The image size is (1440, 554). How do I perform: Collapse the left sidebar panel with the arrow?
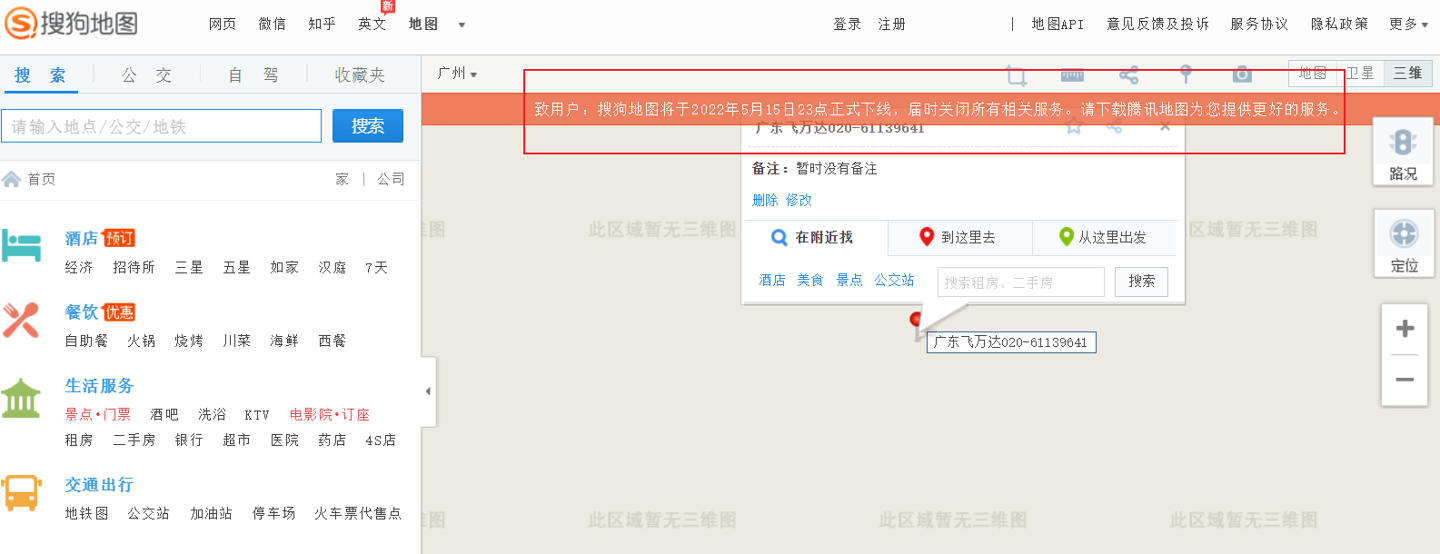[x=428, y=391]
